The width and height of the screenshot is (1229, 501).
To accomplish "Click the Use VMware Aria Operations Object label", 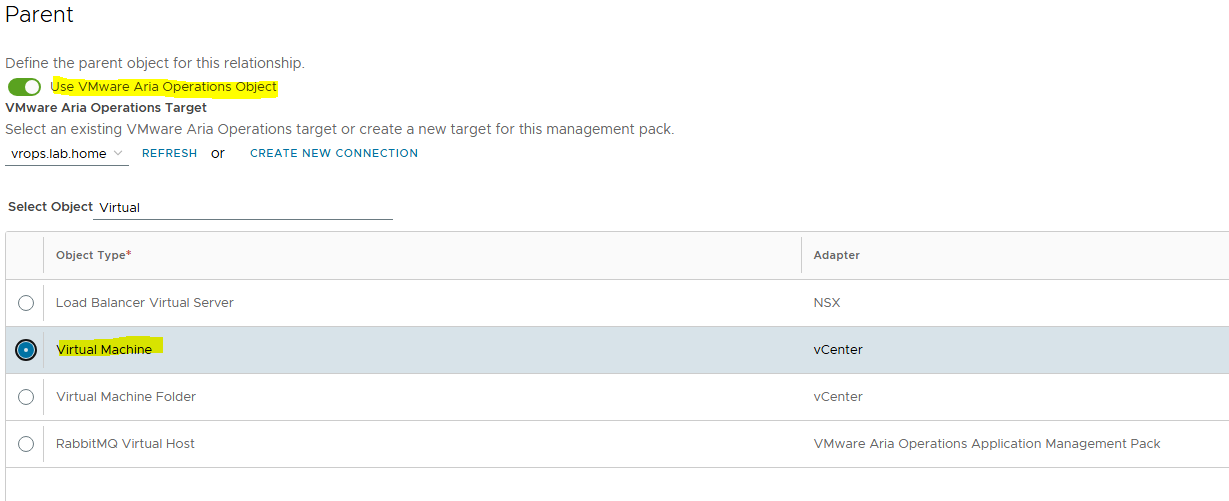I will pyautogui.click(x=163, y=87).
